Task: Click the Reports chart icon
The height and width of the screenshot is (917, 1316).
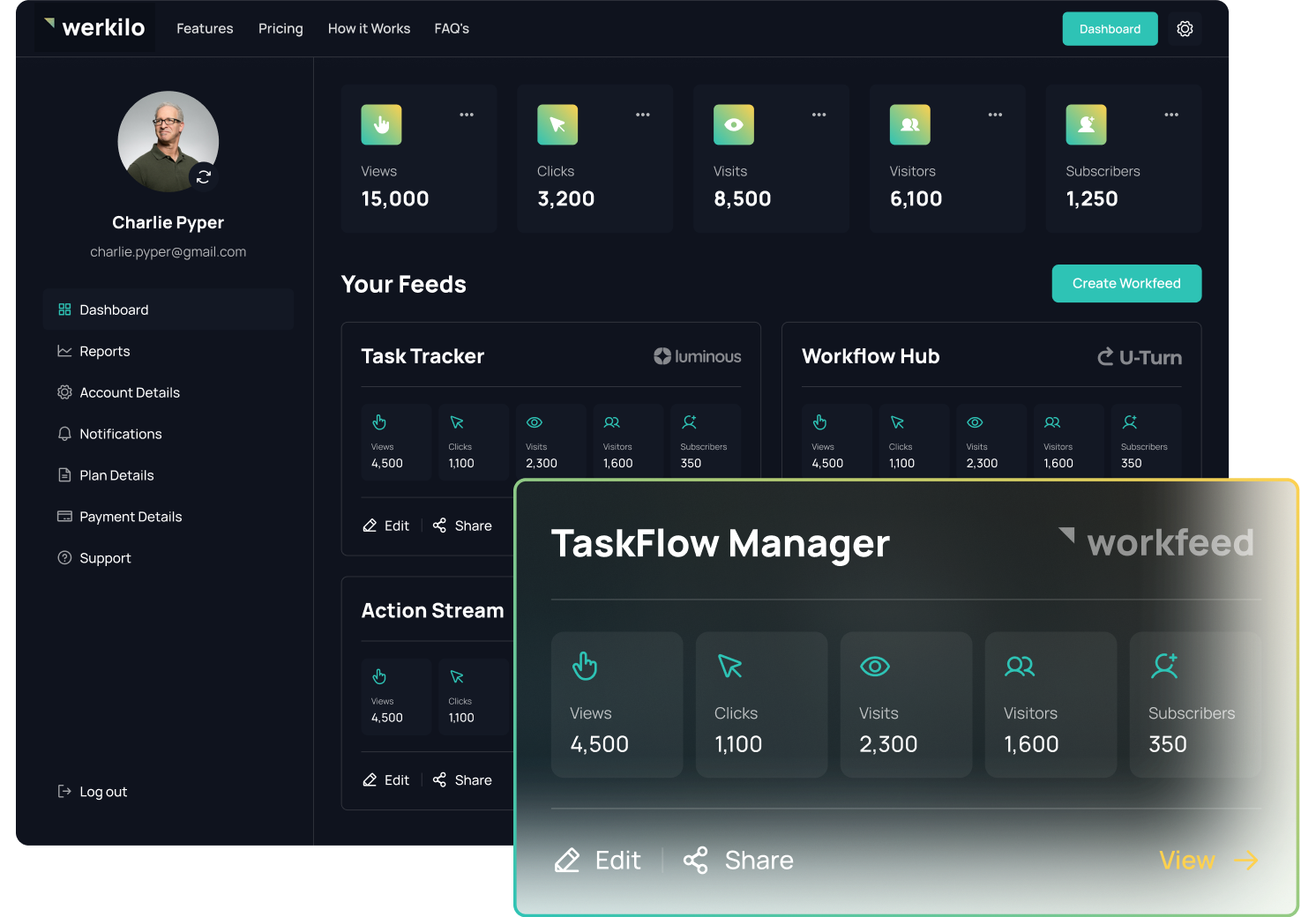Action: click(64, 351)
